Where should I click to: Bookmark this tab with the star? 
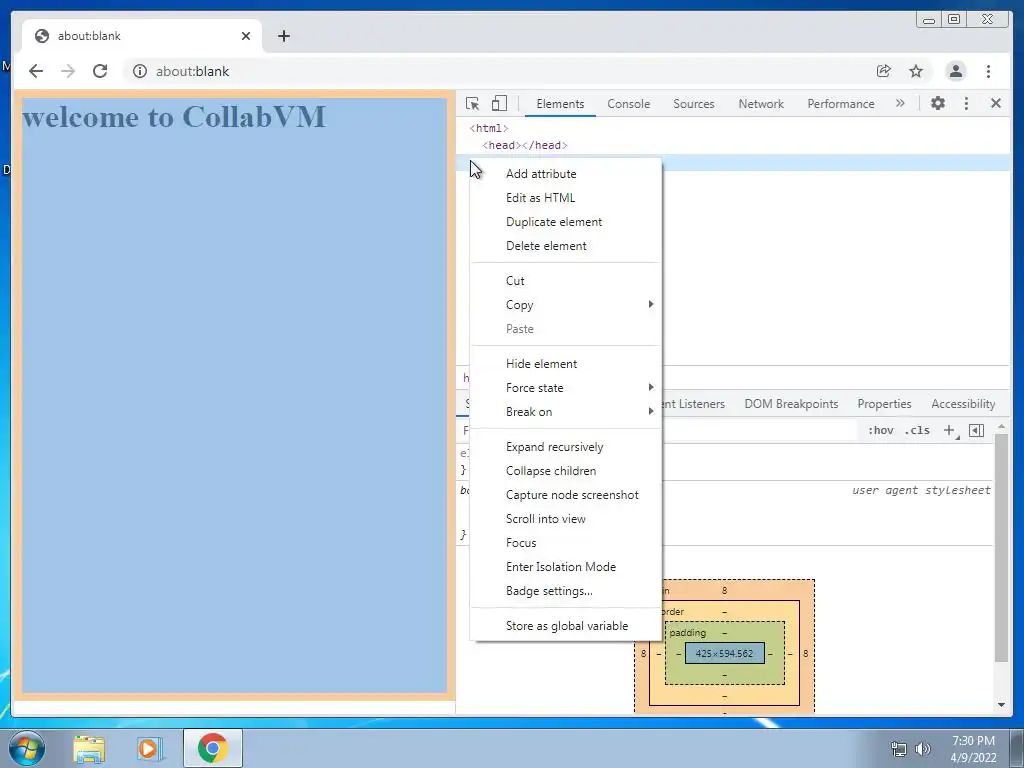click(916, 71)
